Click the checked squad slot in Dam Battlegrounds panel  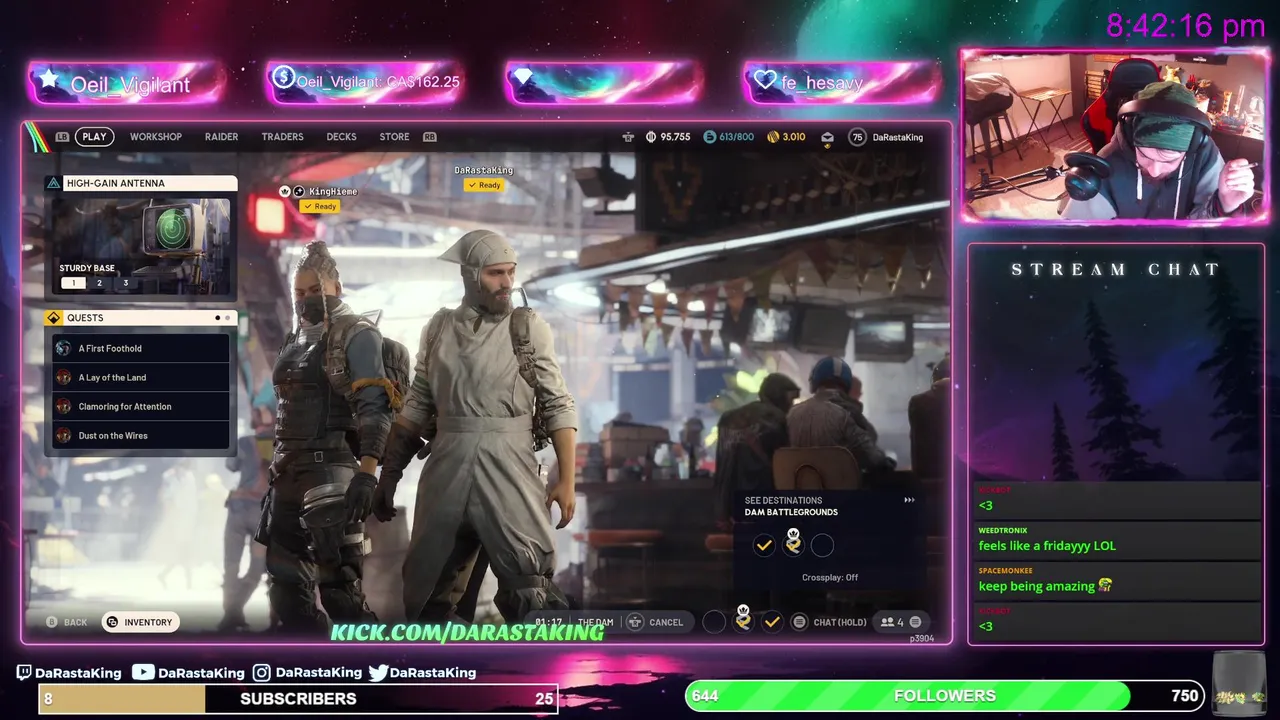pyautogui.click(x=764, y=545)
